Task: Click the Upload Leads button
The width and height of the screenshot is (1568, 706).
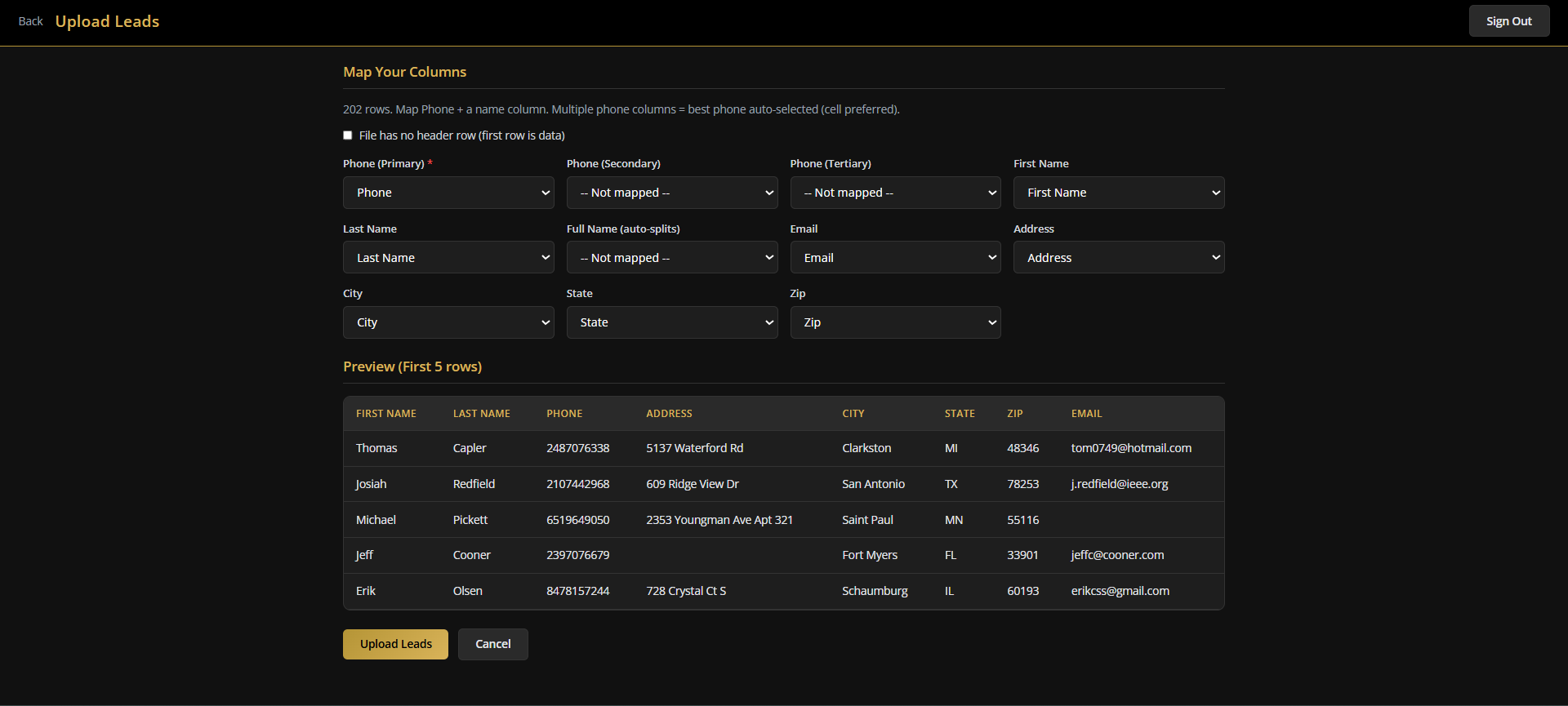Action: click(x=395, y=644)
